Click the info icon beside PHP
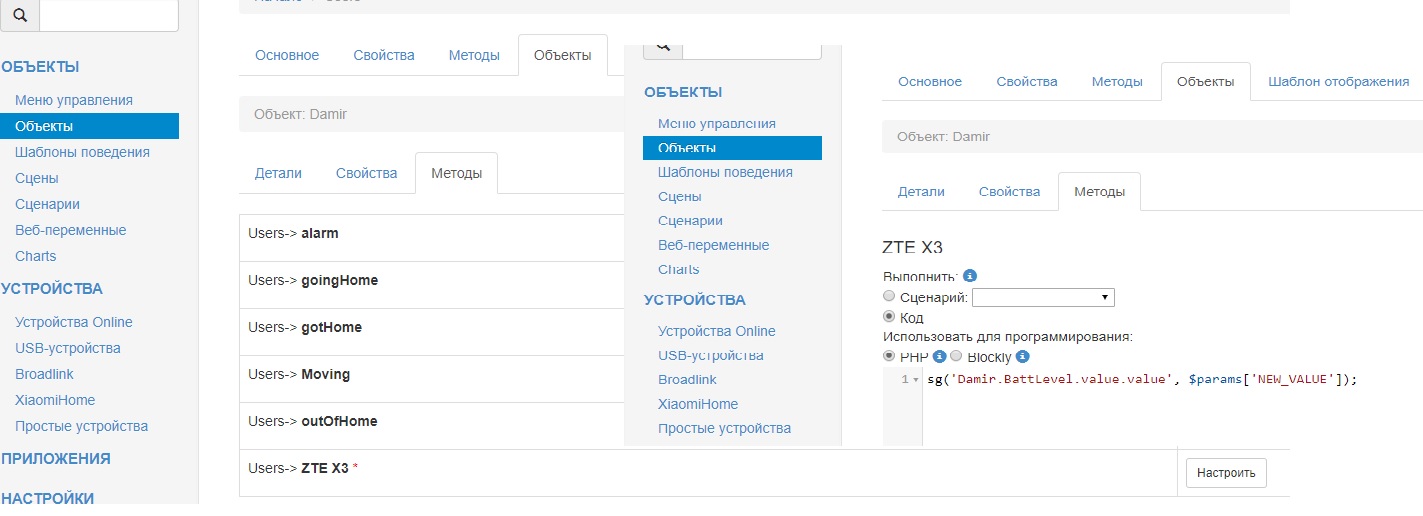Screen dimensions: 1423x516 pos(939,356)
